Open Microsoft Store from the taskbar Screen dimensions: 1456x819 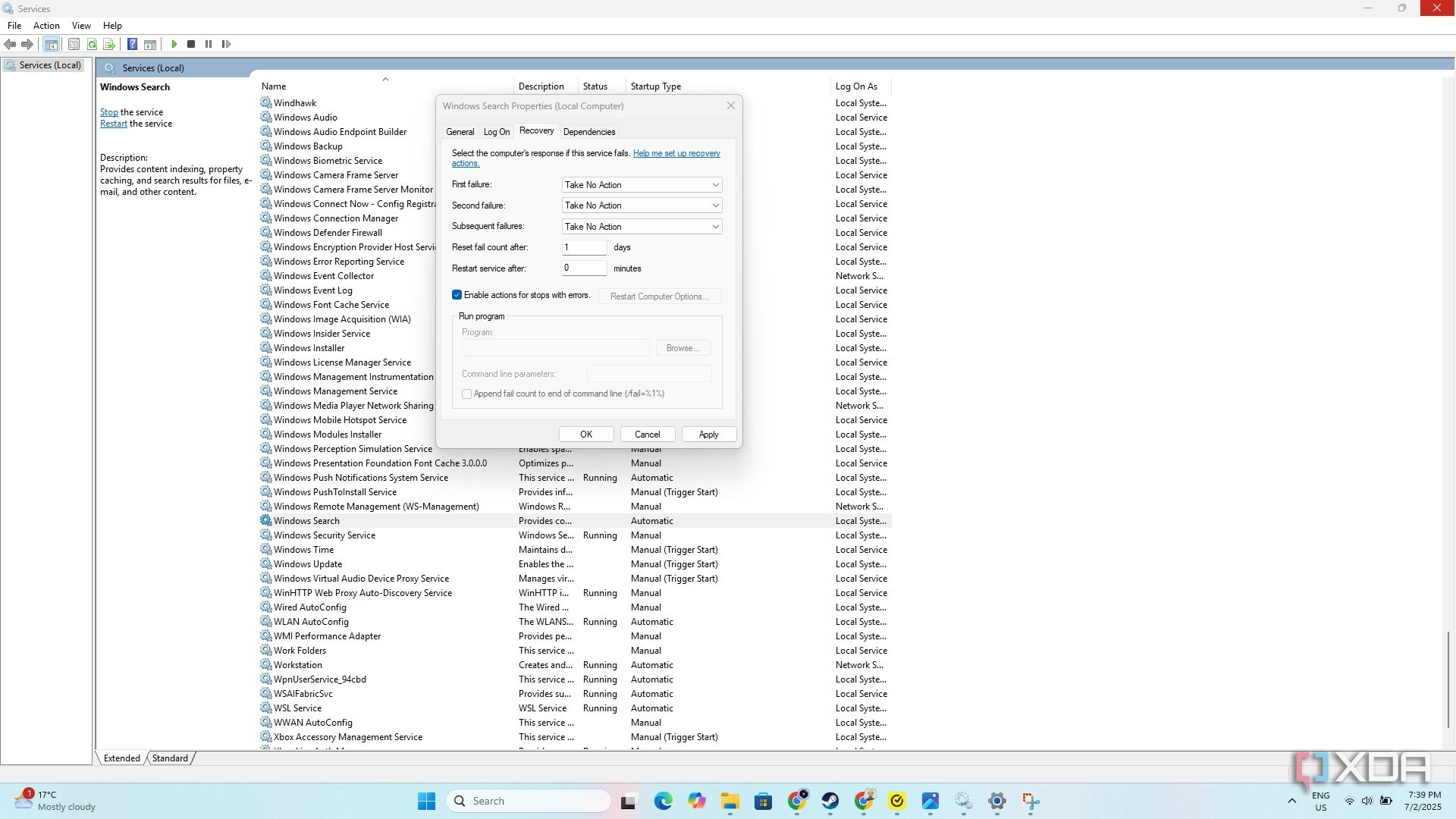point(764,801)
